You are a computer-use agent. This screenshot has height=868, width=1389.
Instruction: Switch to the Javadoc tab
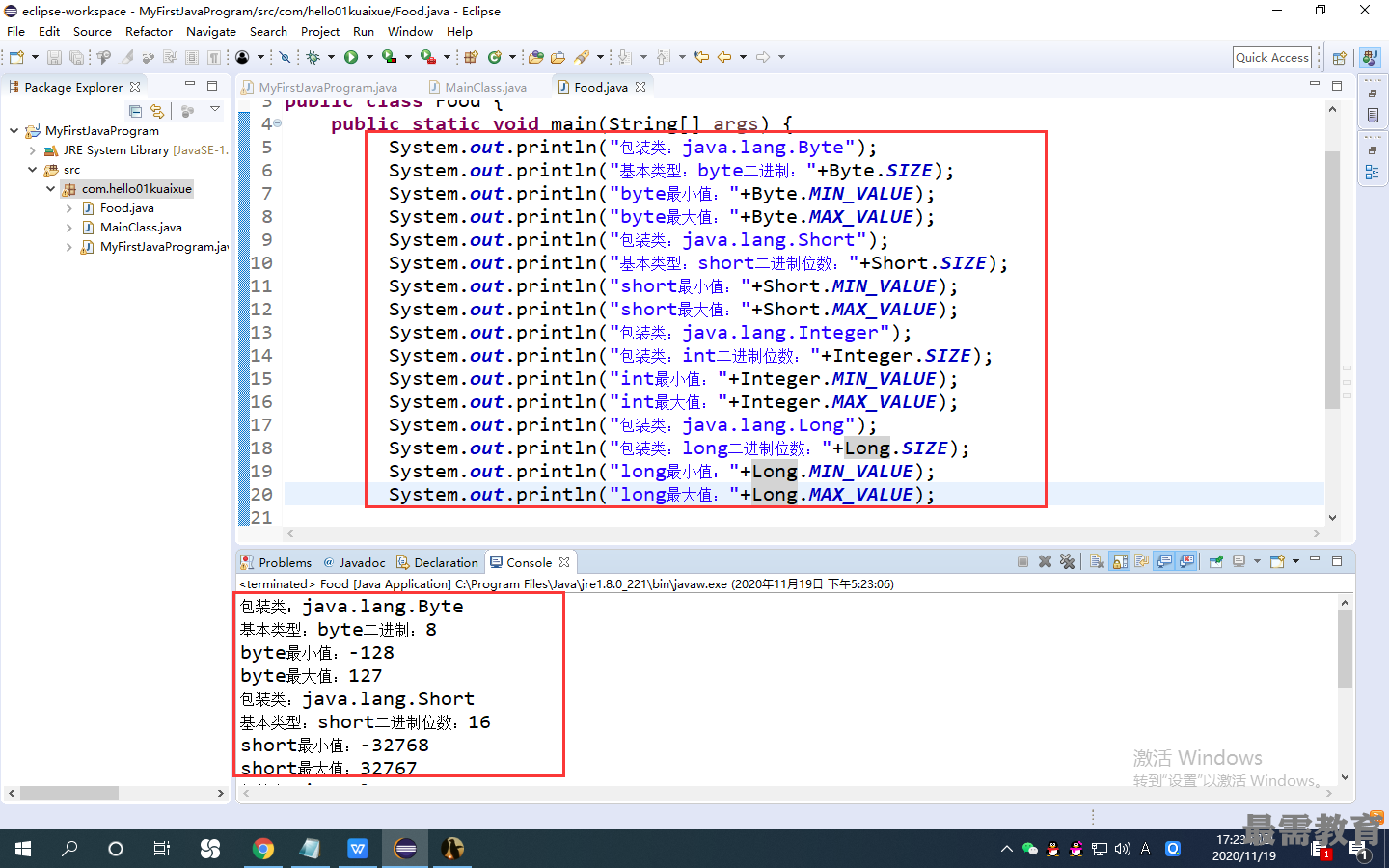(354, 562)
